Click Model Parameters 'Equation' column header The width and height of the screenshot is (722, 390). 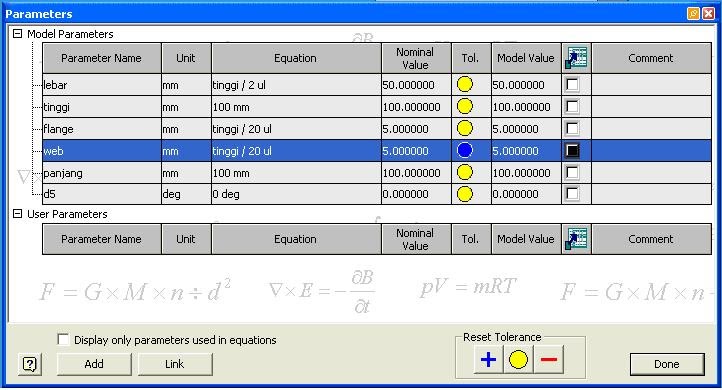tap(296, 58)
